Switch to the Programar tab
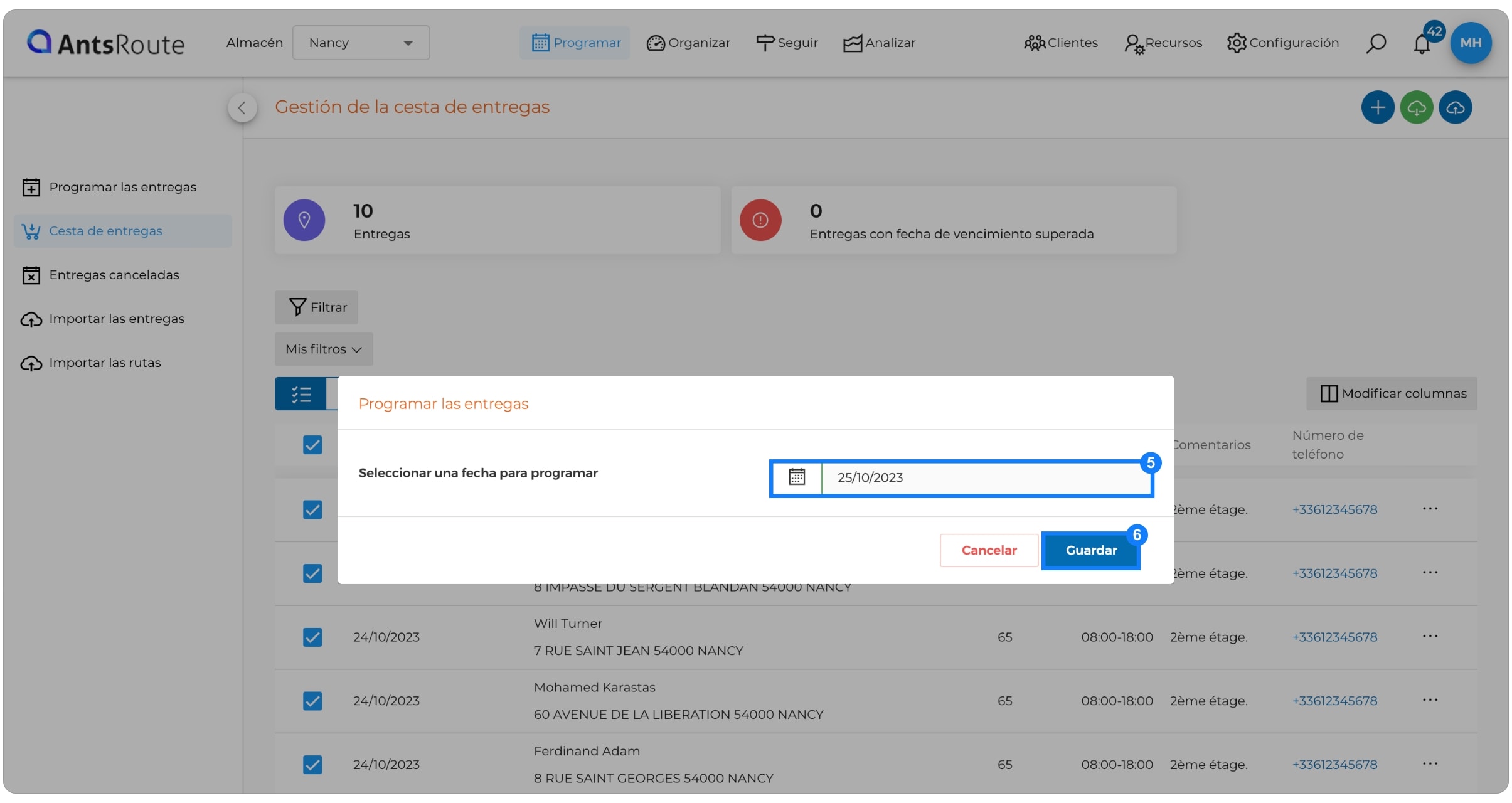 [575, 43]
